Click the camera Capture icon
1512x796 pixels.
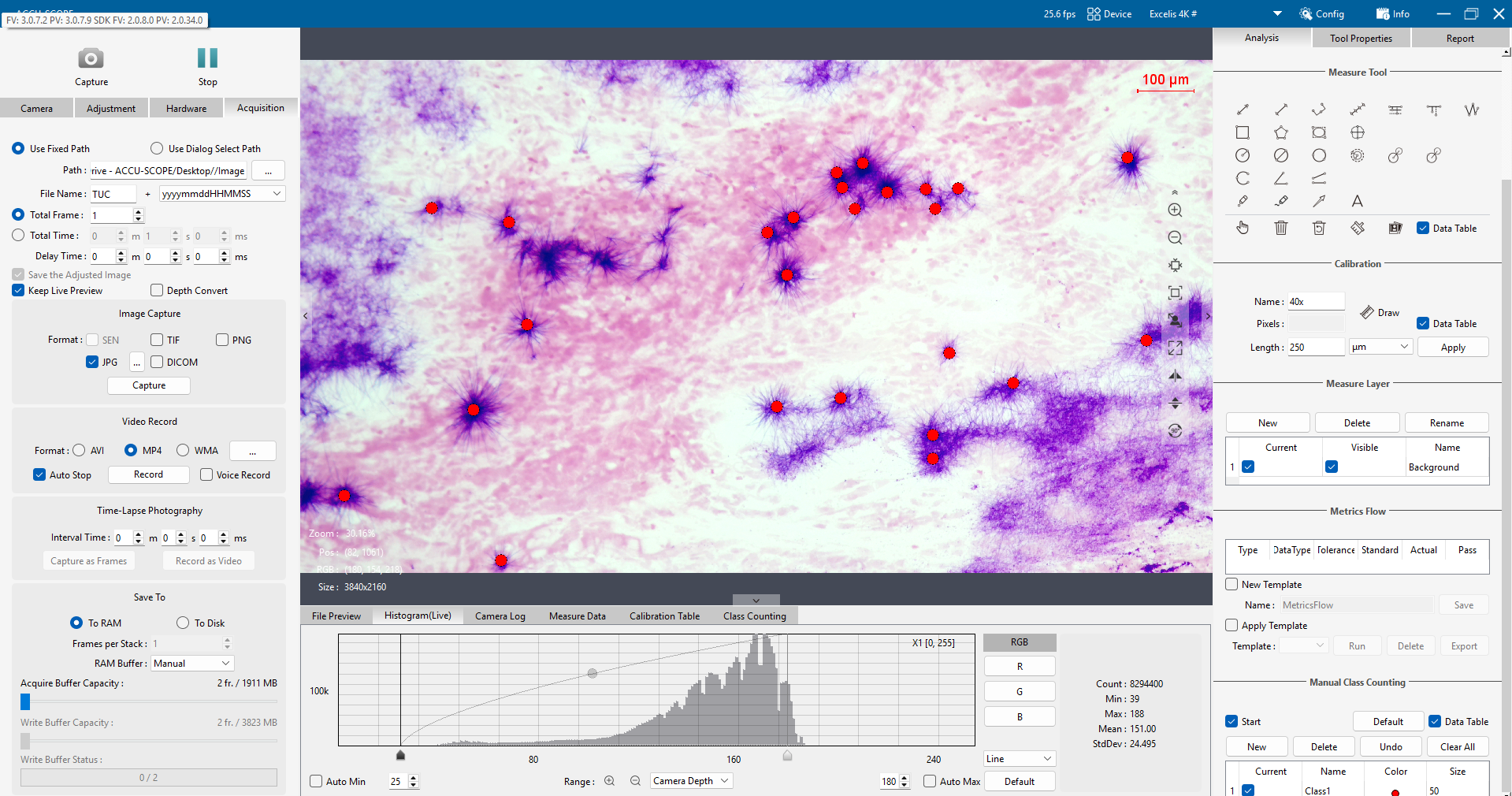91,58
